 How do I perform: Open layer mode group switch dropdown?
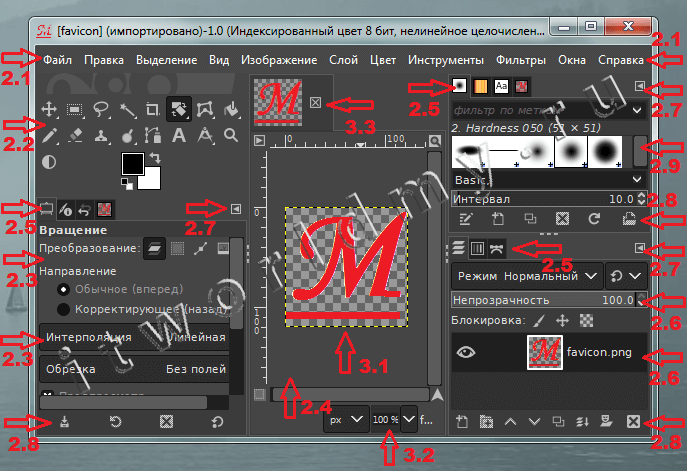click(x=626, y=276)
